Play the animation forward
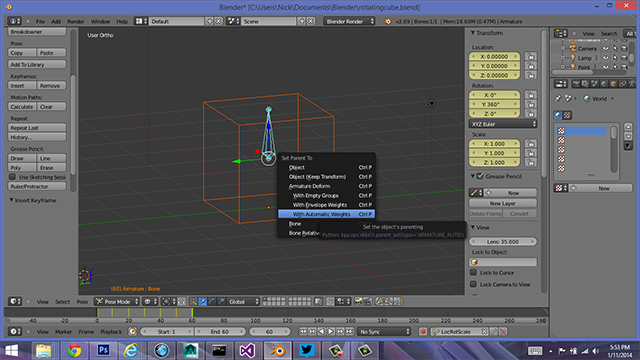The height and width of the screenshot is (360, 640). tap(331, 331)
